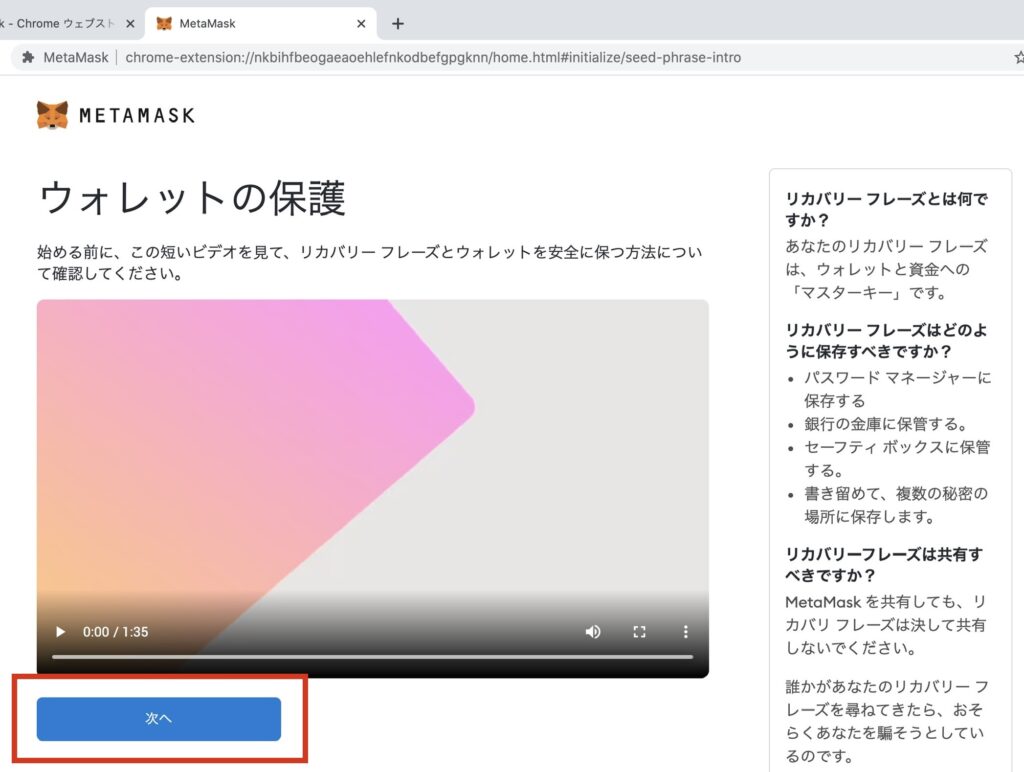Screen dimensions: 1024x772
Task: Mute the video with the speaker icon
Action: [593, 632]
